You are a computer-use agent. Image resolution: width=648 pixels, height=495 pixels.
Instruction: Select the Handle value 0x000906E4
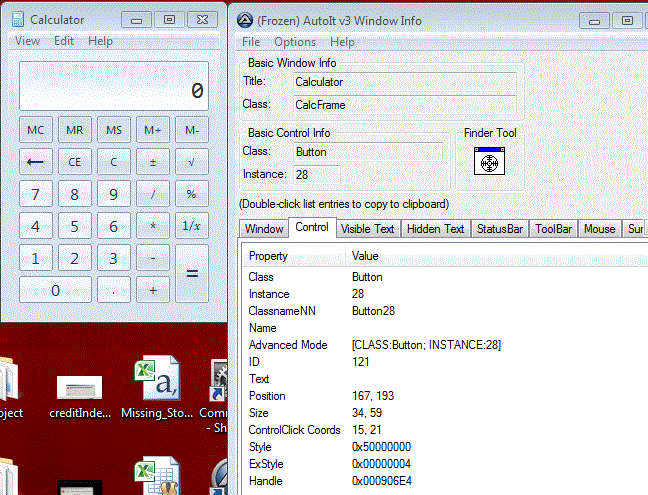pyautogui.click(x=381, y=481)
